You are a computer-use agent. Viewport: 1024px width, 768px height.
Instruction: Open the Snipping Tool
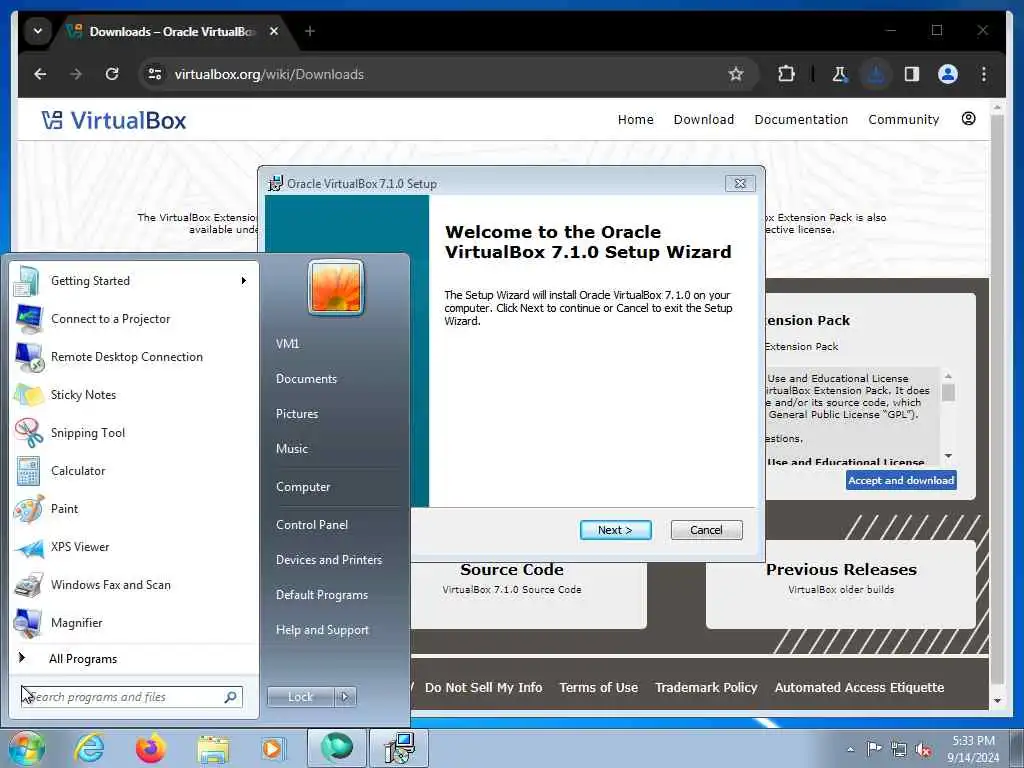coord(134,432)
